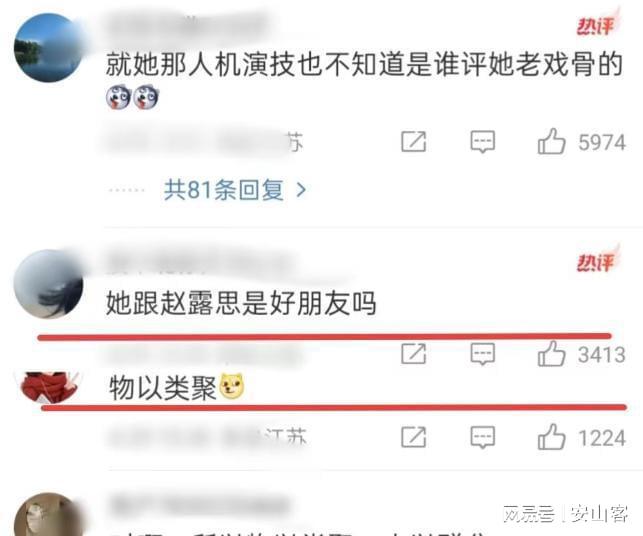
Task: Select the comment text 就她那人机演技
Action: 201,64
